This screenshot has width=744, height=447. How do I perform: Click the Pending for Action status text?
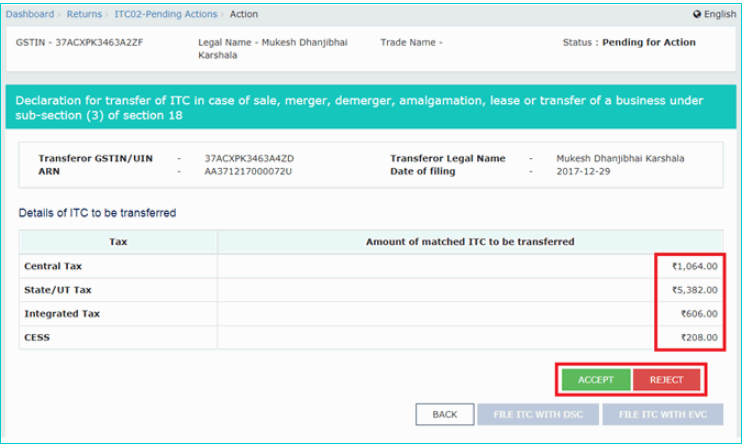[649, 43]
